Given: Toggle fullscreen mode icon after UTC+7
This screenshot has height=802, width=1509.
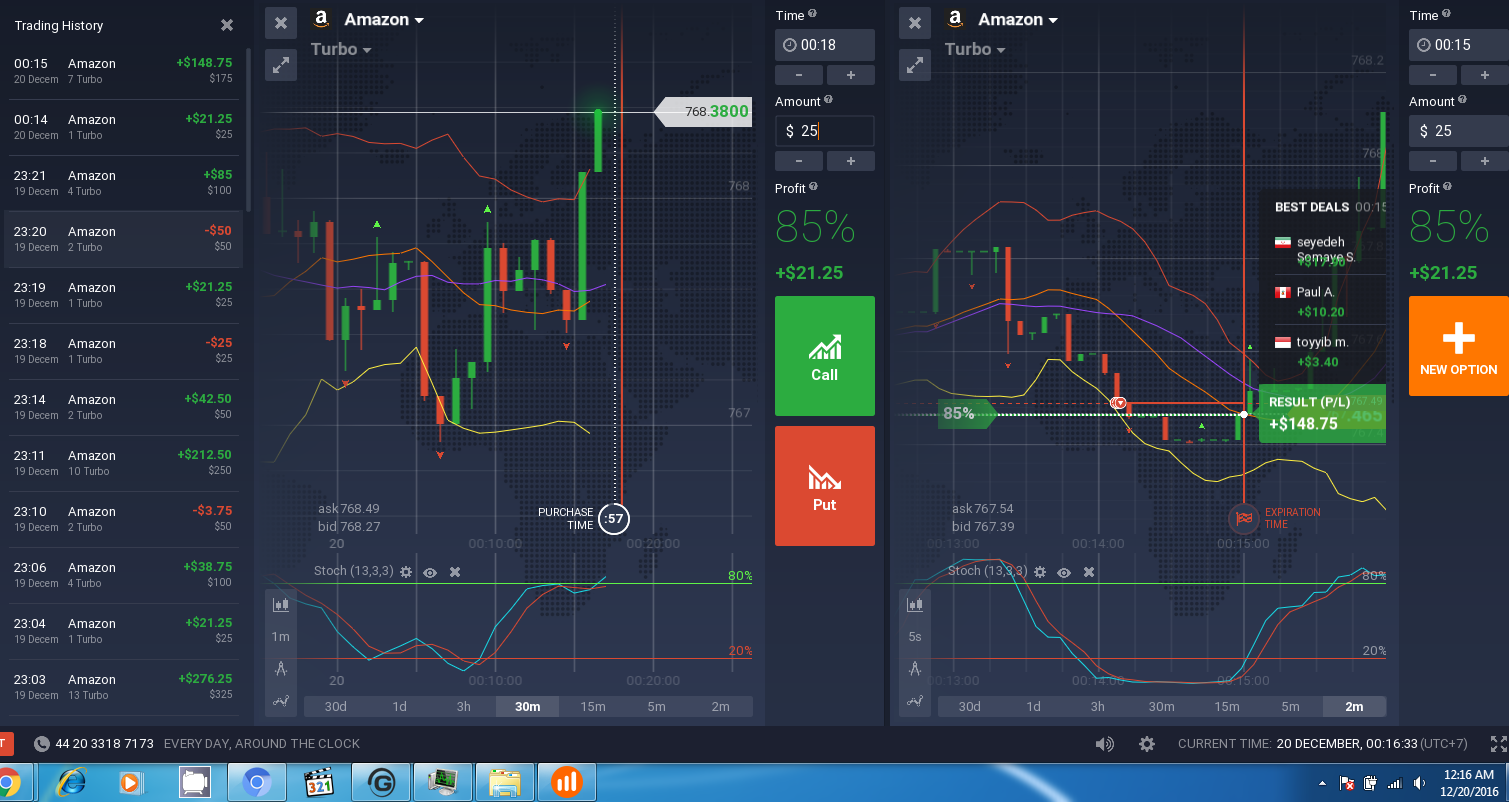Looking at the screenshot, I should [x=1499, y=744].
